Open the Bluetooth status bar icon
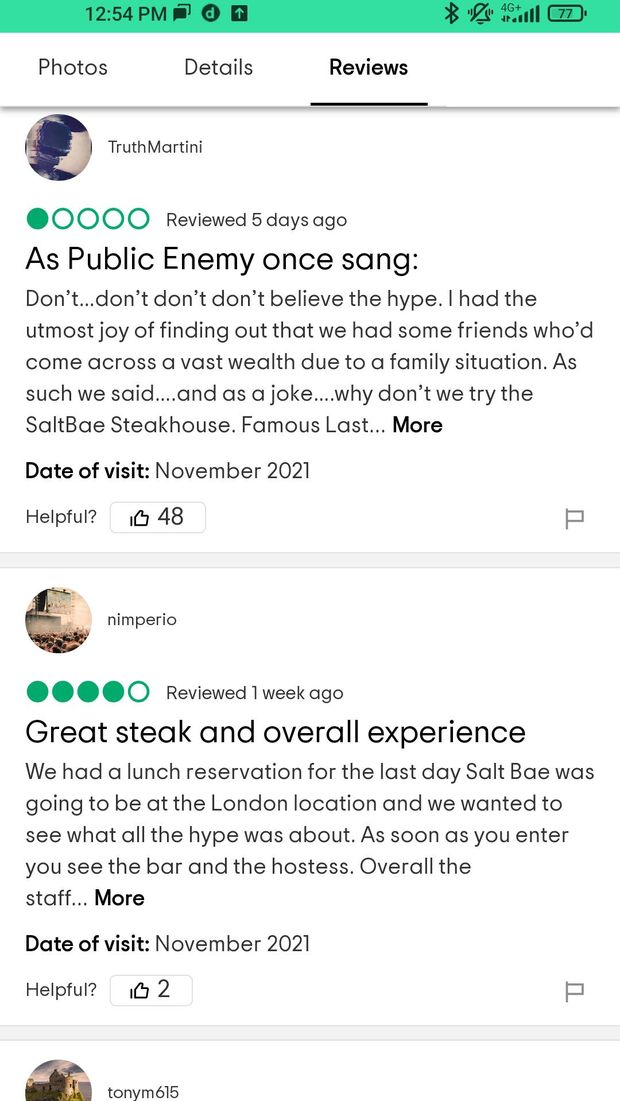Viewport: 620px width, 1101px height. tap(452, 13)
